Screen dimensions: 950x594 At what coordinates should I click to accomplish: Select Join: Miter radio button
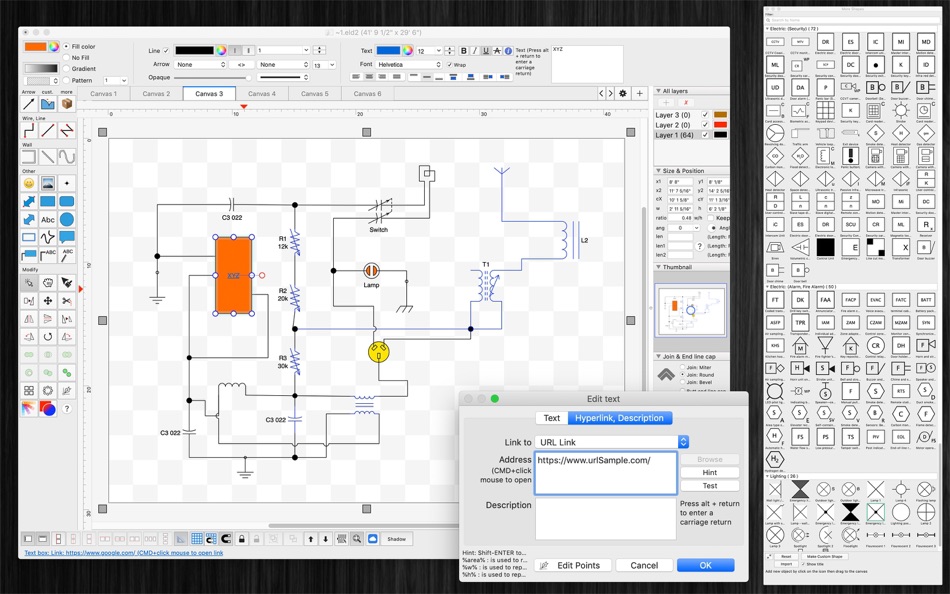pos(683,367)
